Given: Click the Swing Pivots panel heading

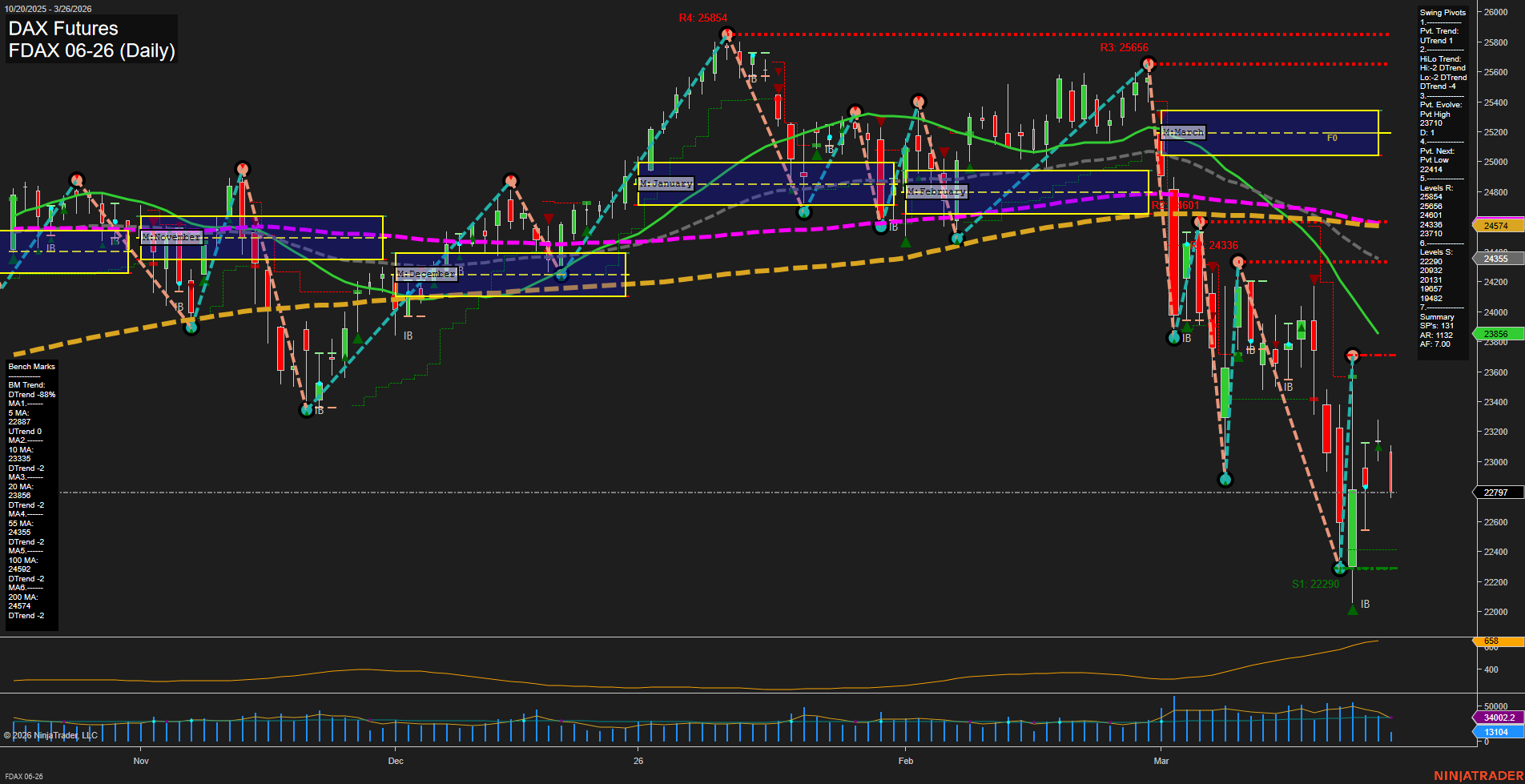Looking at the screenshot, I should pos(1443,13).
